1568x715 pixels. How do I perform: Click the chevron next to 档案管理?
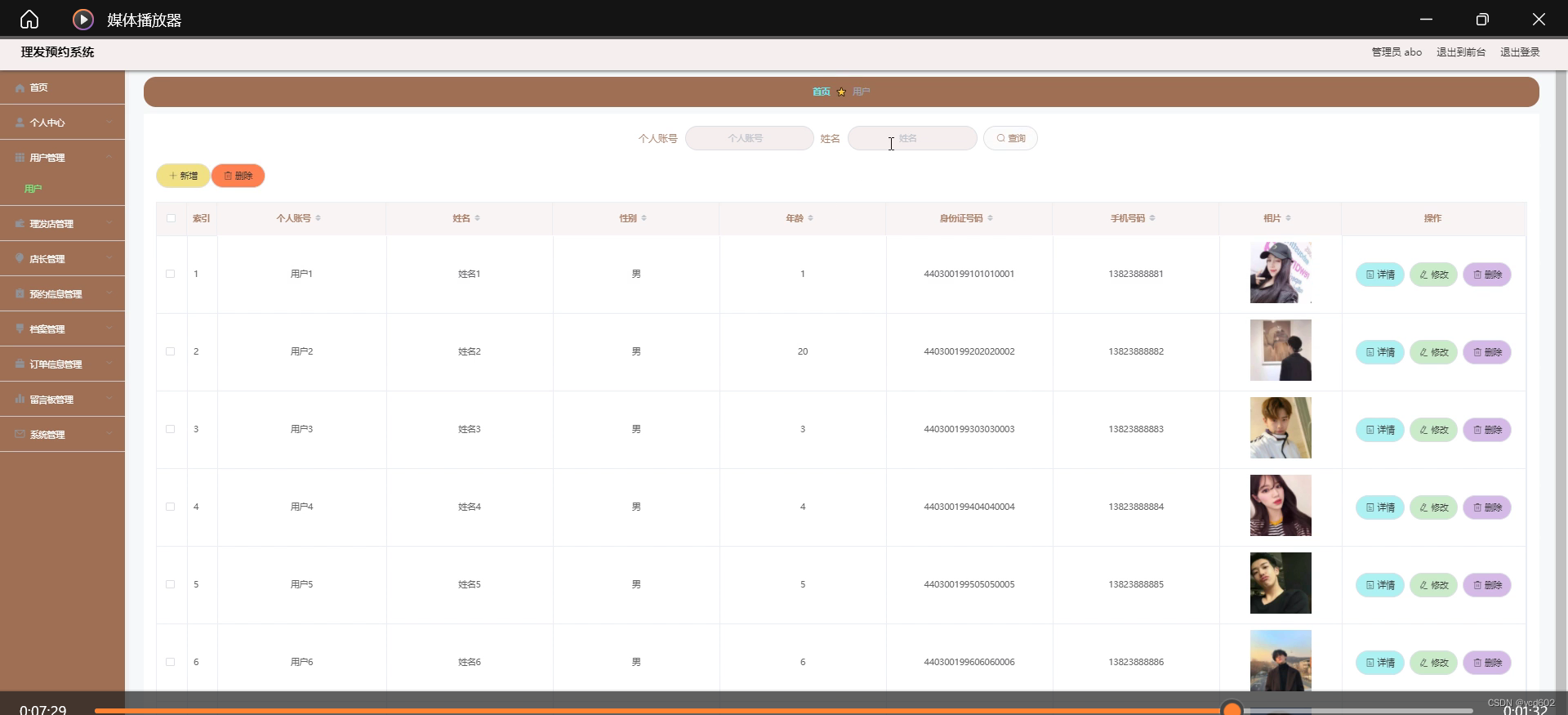[x=109, y=328]
